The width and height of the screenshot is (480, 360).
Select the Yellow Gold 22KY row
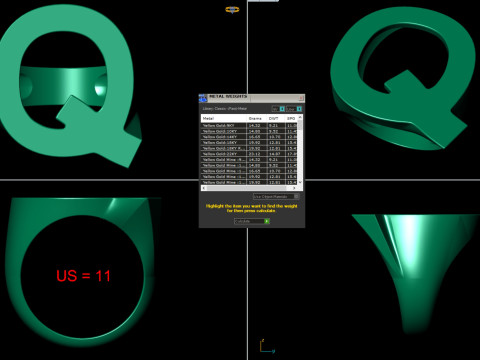pos(249,154)
